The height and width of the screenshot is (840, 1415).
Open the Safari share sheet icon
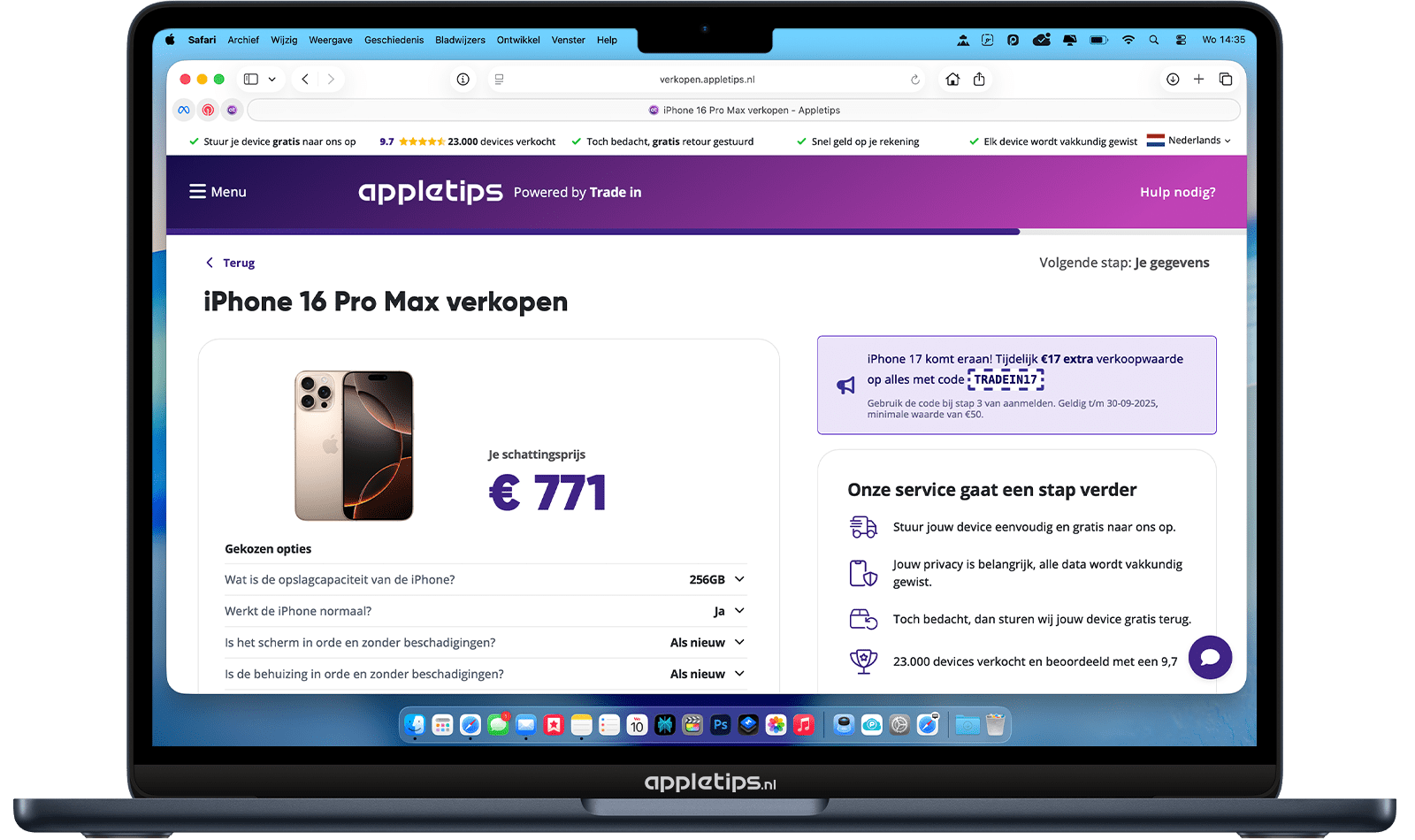[x=979, y=80]
